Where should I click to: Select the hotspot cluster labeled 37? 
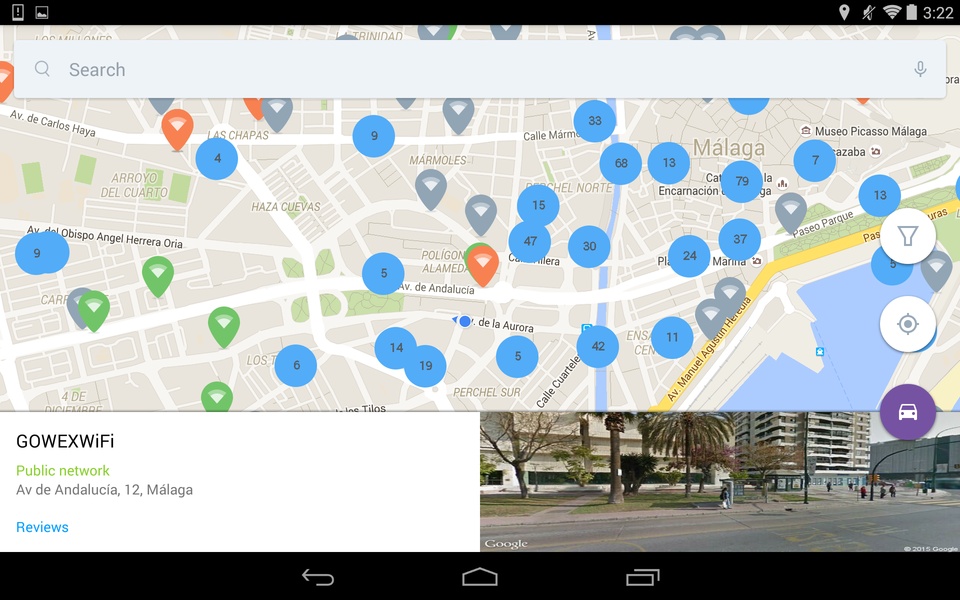(740, 239)
